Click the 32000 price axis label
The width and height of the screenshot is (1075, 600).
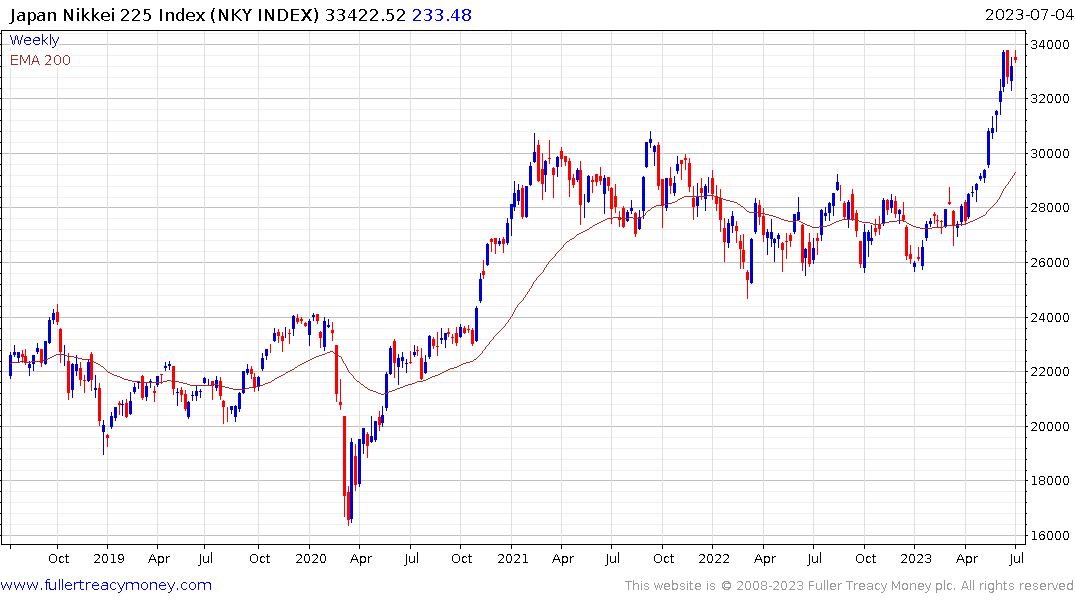[1049, 99]
